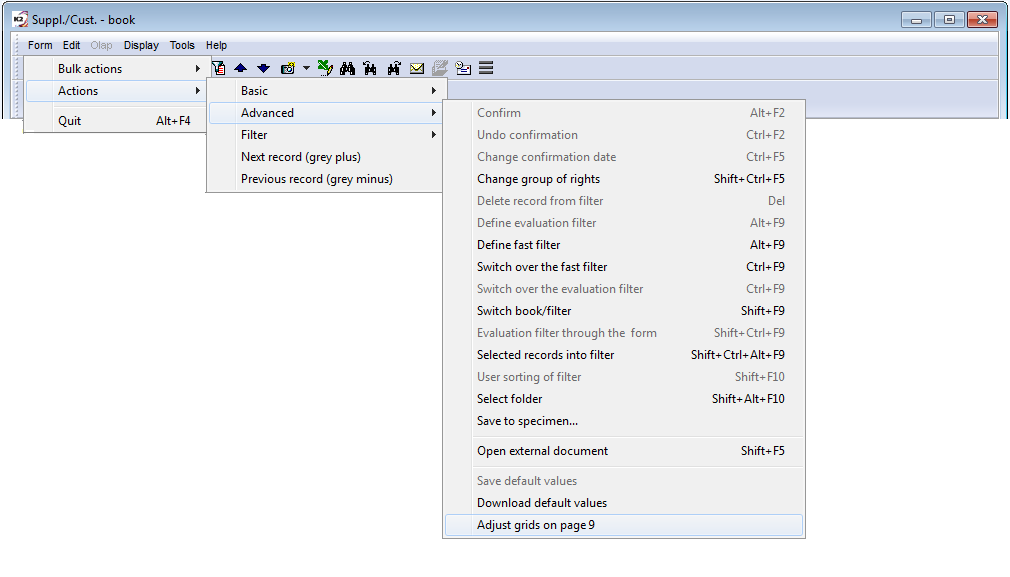Click the envelope mail icon
Image resolution: width=1010 pixels, height=577 pixels.
(417, 68)
